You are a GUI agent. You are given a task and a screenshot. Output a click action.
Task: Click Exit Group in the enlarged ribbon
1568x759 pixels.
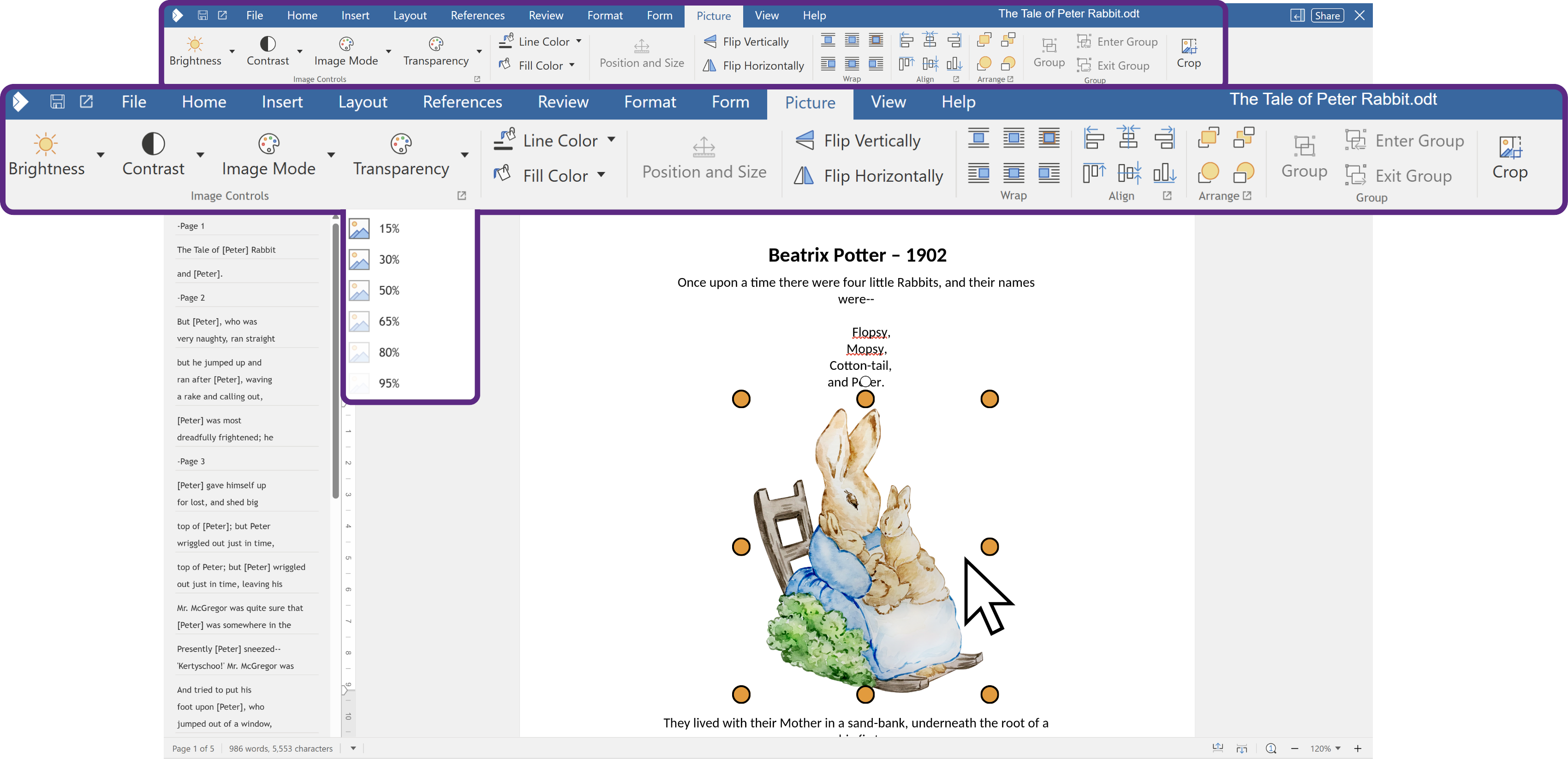point(1398,176)
